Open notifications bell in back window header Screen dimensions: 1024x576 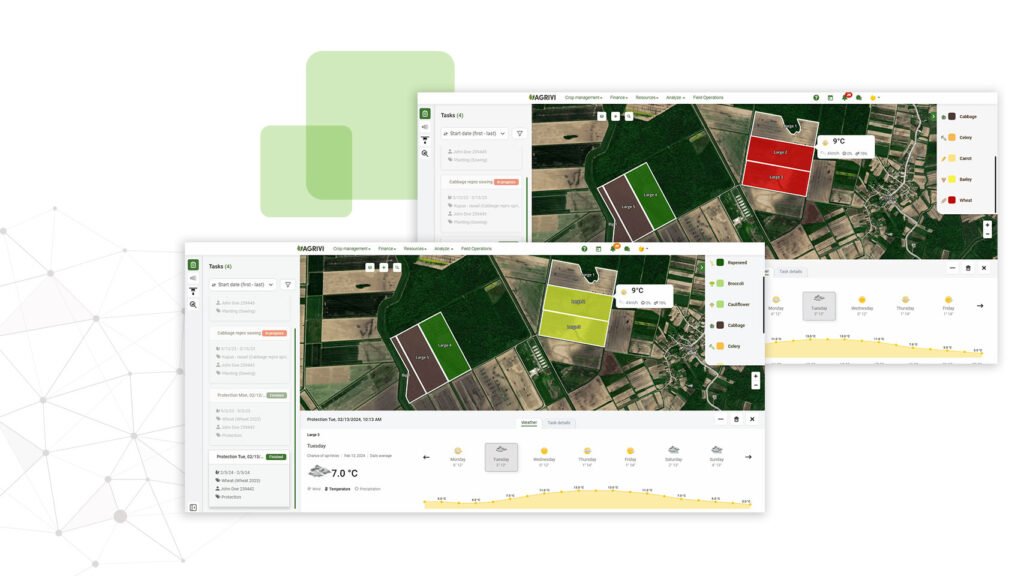click(x=845, y=97)
